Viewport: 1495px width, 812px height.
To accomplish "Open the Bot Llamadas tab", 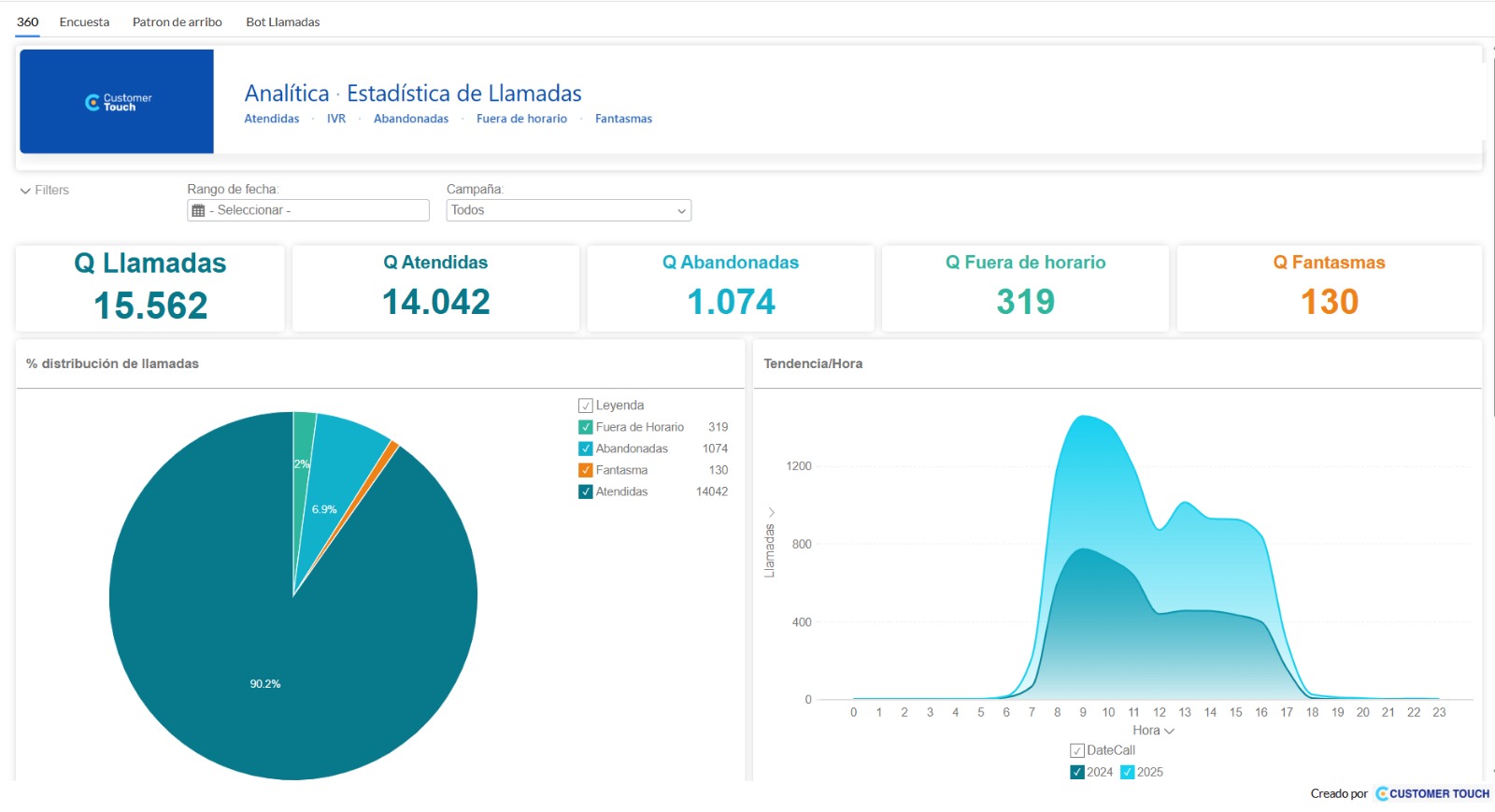I will click(283, 21).
